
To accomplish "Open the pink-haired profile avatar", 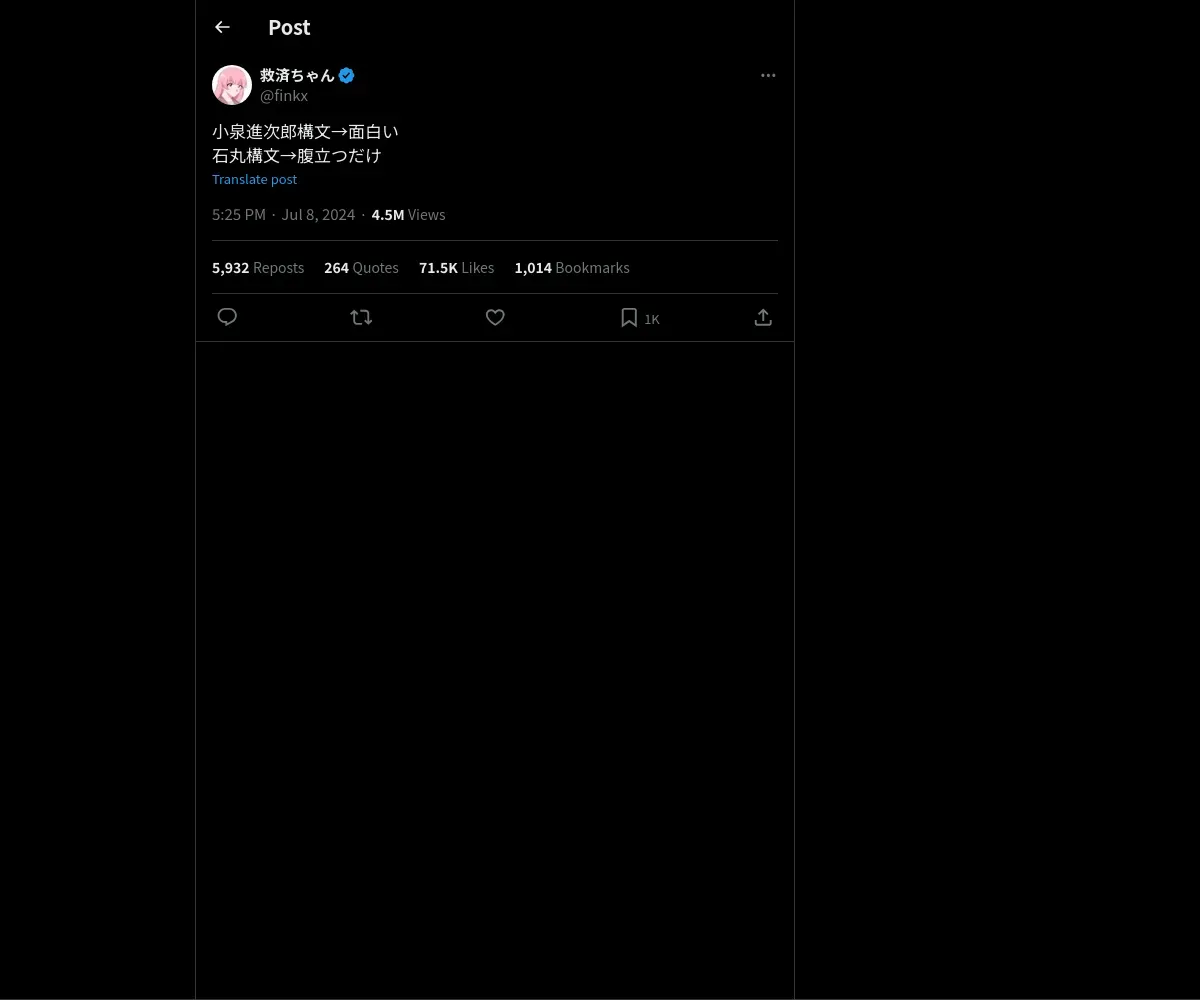I will 232,85.
